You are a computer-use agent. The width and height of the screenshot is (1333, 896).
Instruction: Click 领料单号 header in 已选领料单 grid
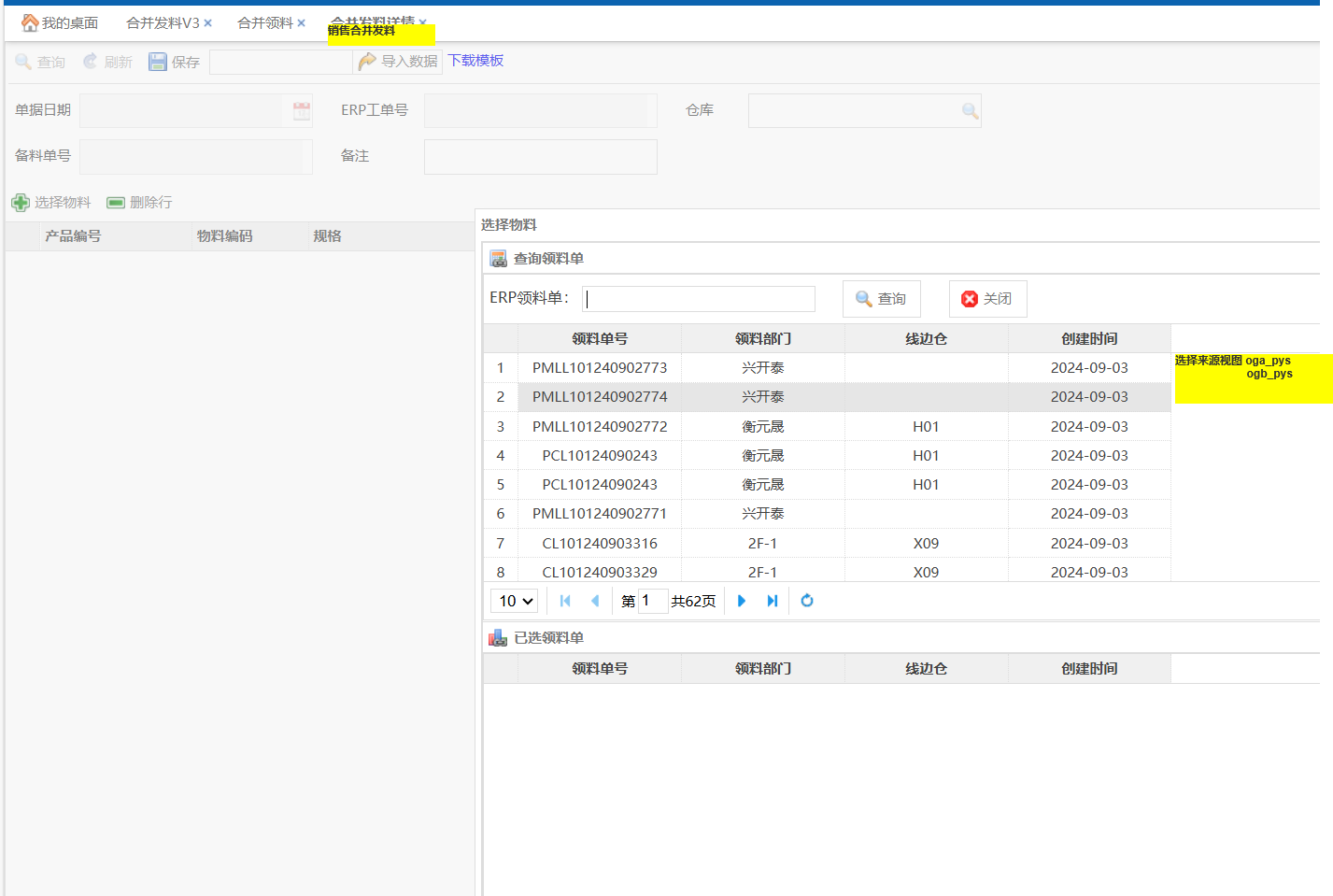coord(600,668)
